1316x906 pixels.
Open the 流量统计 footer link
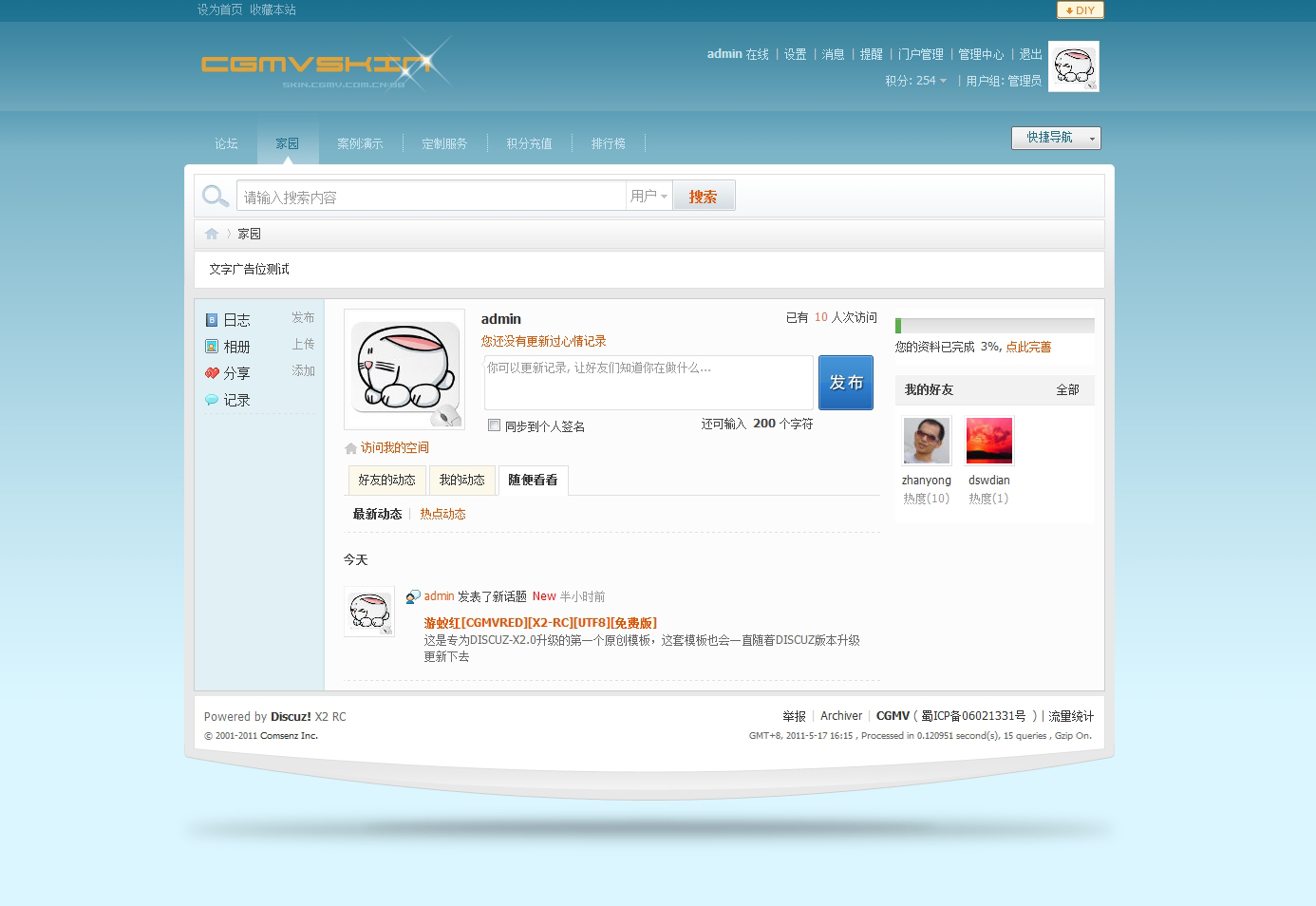click(x=1071, y=716)
